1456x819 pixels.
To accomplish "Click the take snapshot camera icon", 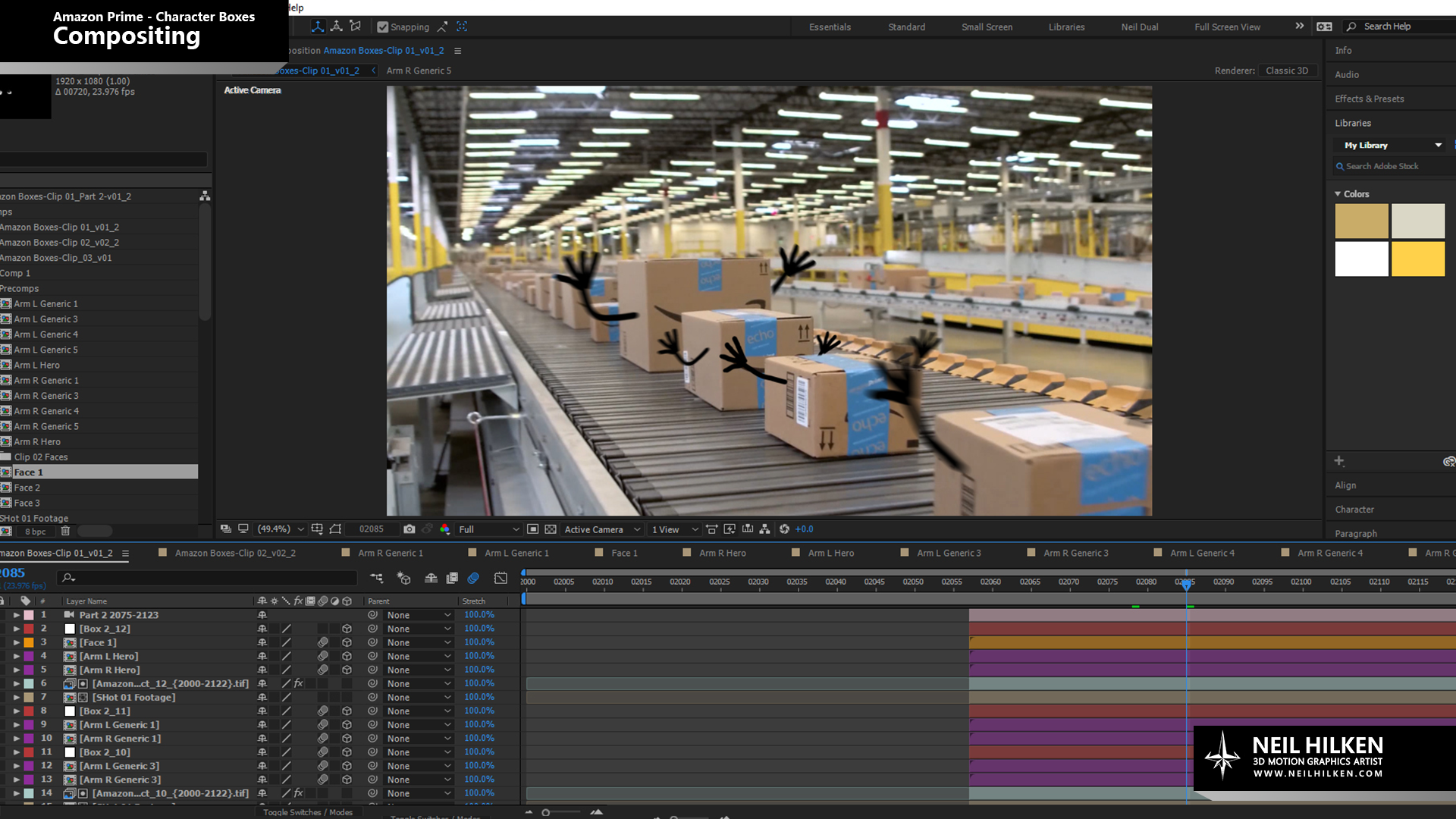I will click(x=409, y=529).
